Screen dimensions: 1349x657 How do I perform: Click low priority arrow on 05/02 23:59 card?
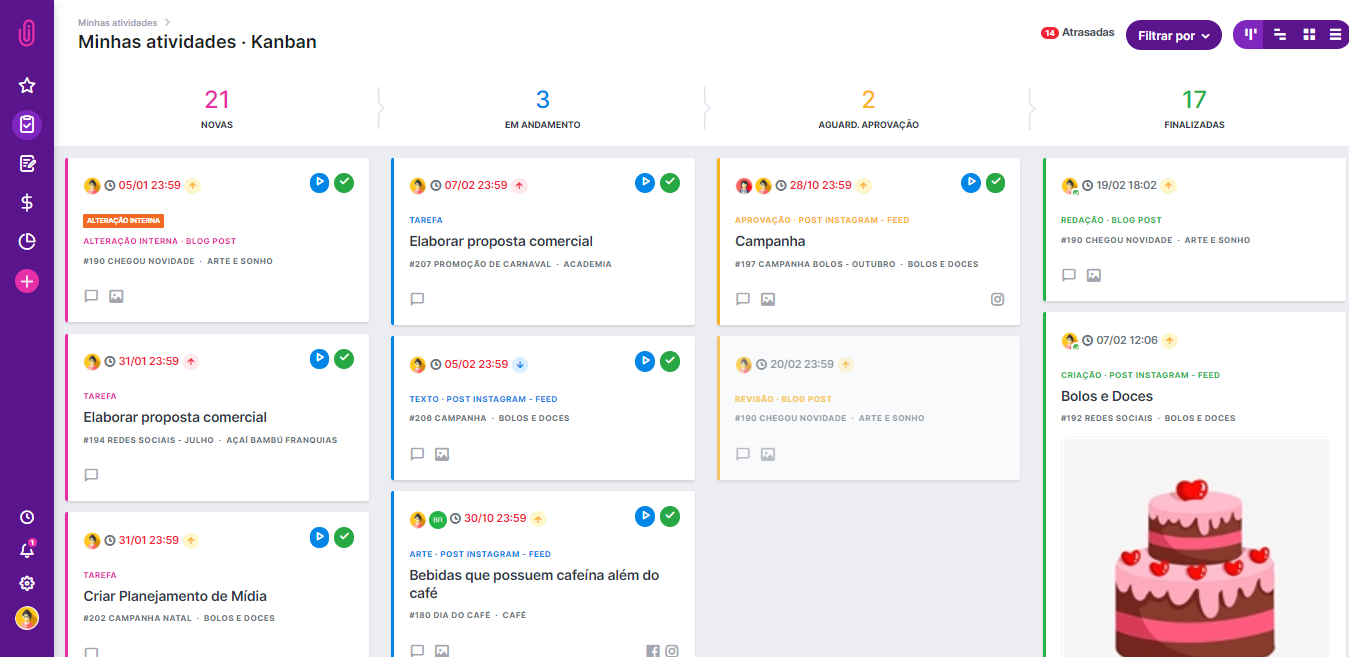[x=520, y=364]
